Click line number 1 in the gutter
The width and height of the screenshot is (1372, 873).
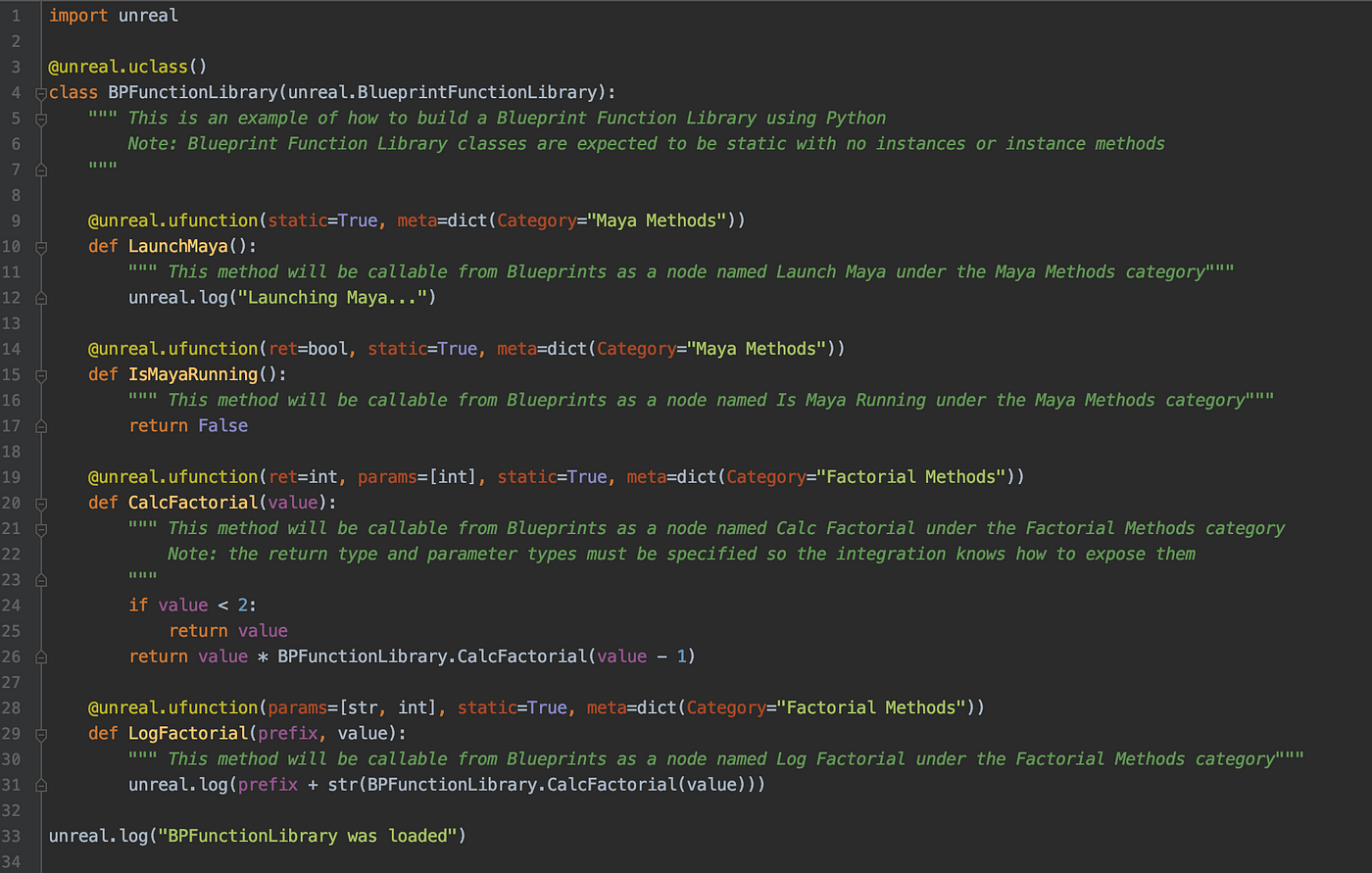pos(16,16)
